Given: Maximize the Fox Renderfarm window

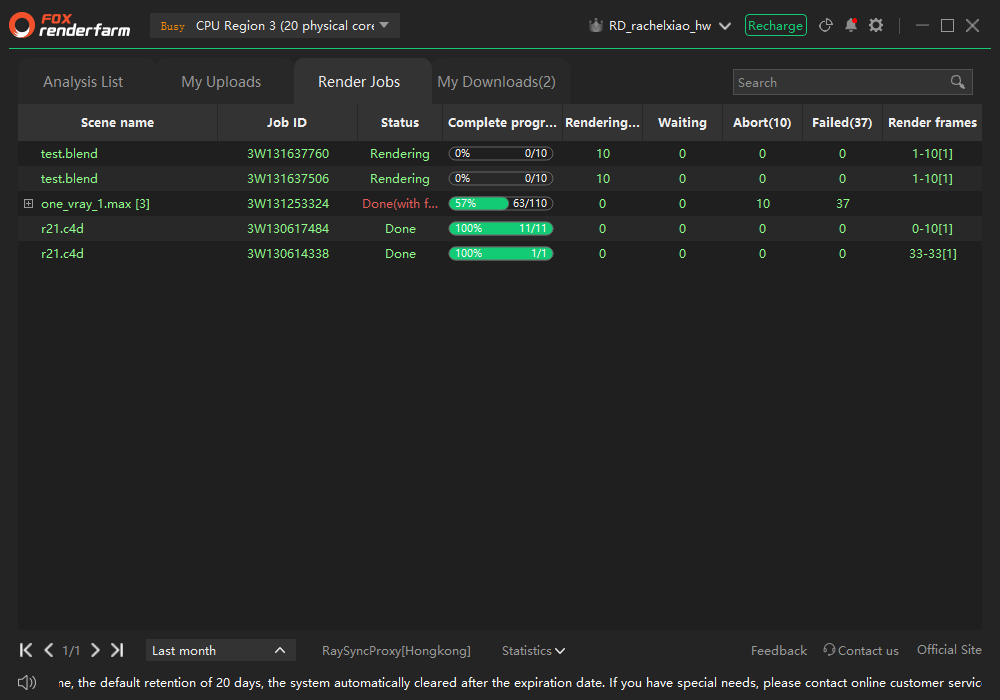Looking at the screenshot, I should coord(948,26).
